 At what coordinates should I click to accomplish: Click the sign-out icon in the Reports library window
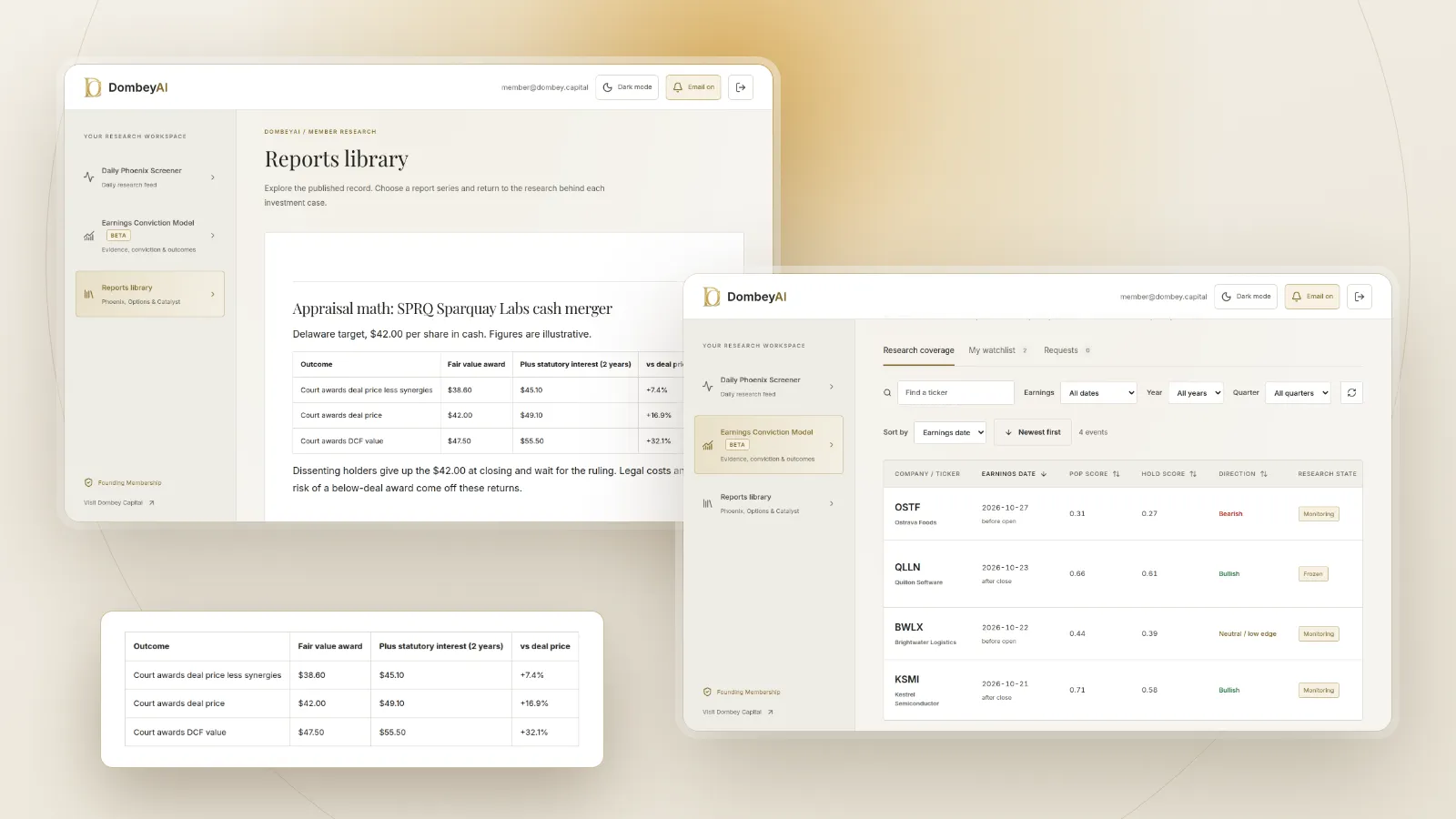[x=741, y=87]
